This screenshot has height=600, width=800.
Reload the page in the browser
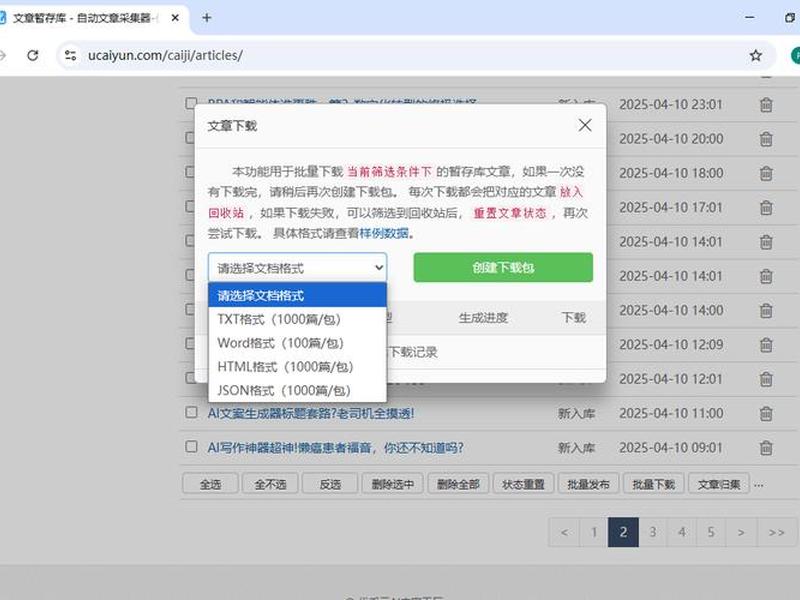33,55
